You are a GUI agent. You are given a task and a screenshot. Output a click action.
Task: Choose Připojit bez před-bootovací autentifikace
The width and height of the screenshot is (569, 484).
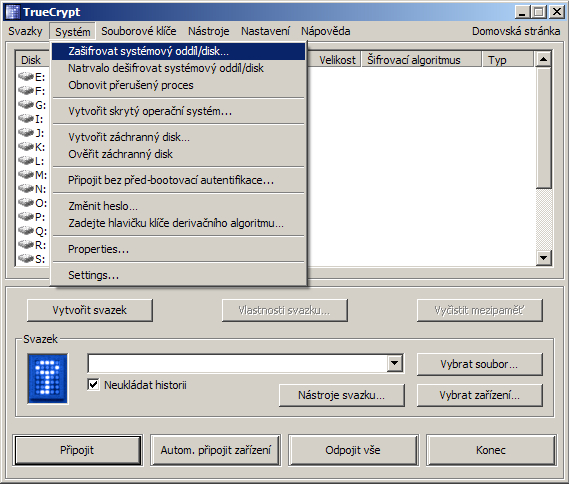coord(179,180)
